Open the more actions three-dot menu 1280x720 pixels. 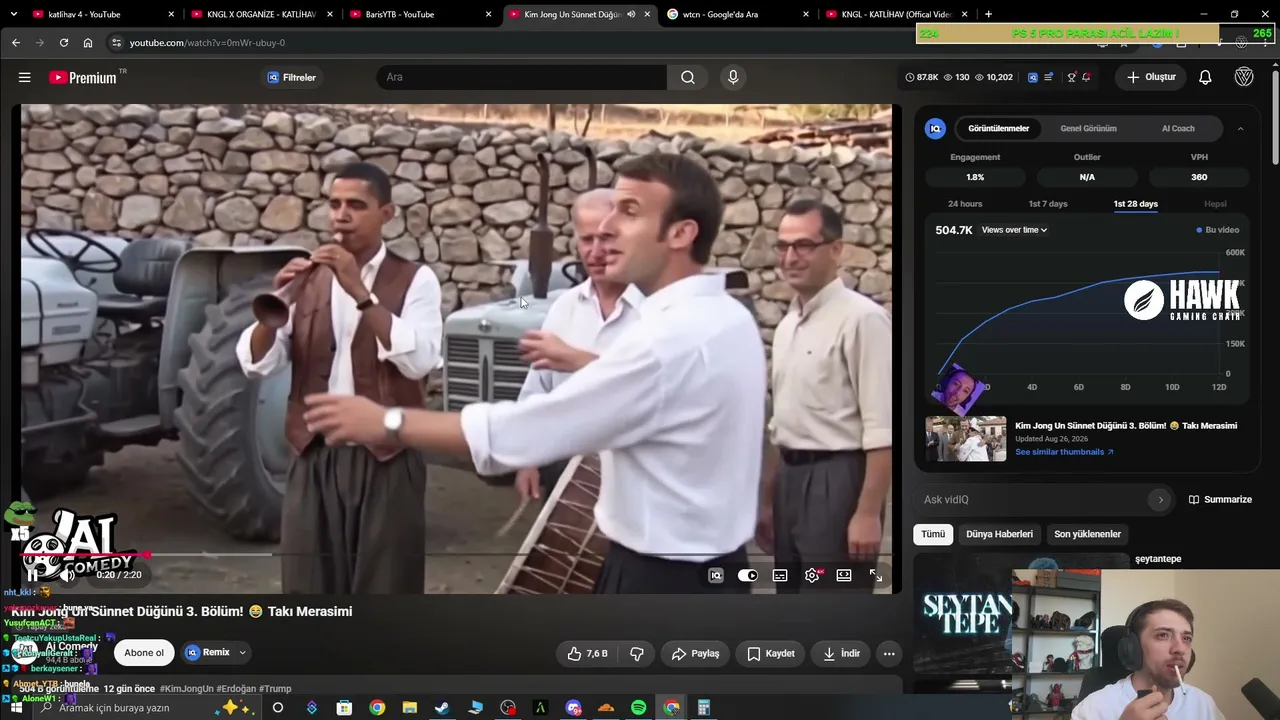[889, 653]
